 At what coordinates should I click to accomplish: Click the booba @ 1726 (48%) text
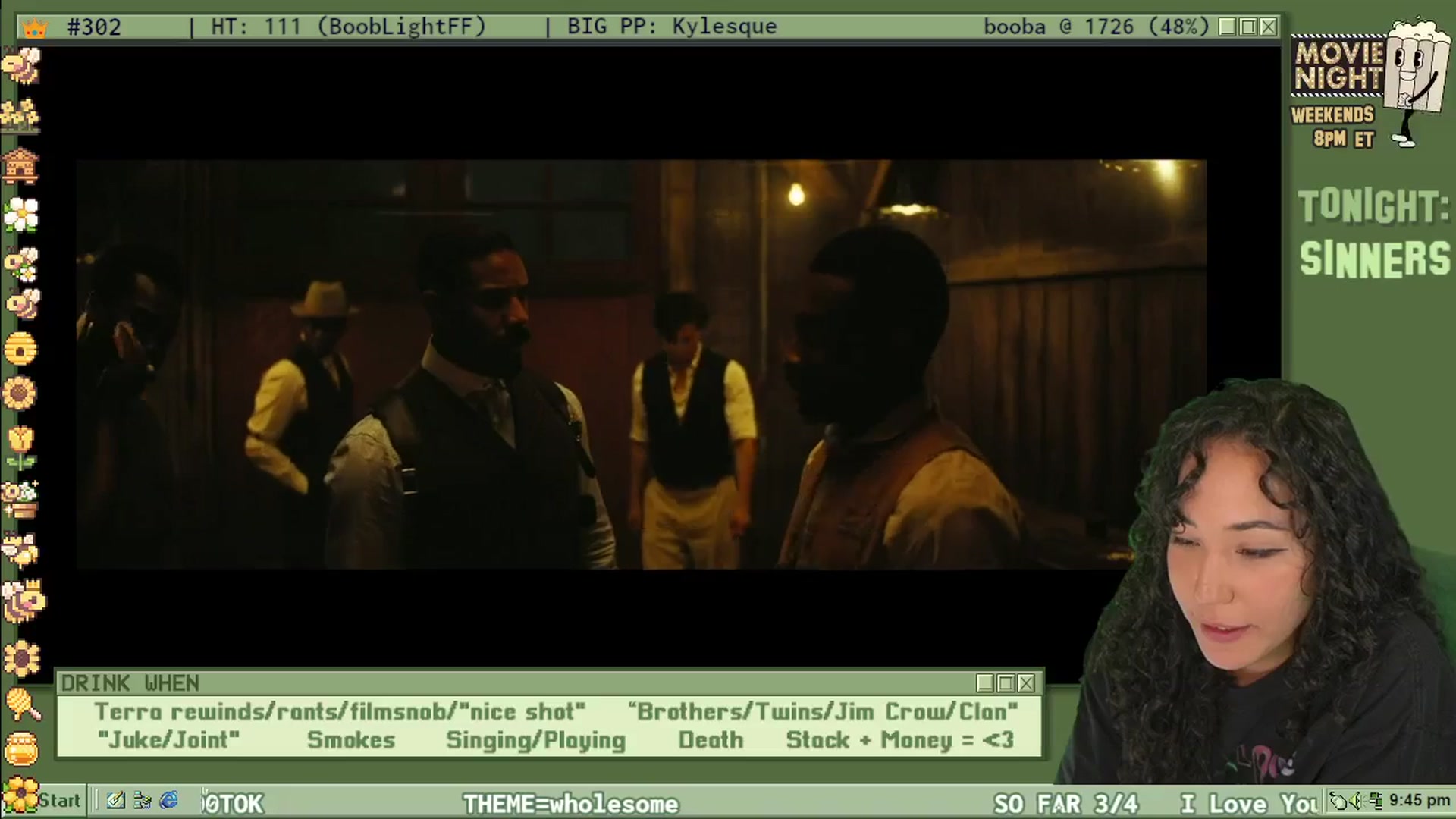click(1096, 27)
